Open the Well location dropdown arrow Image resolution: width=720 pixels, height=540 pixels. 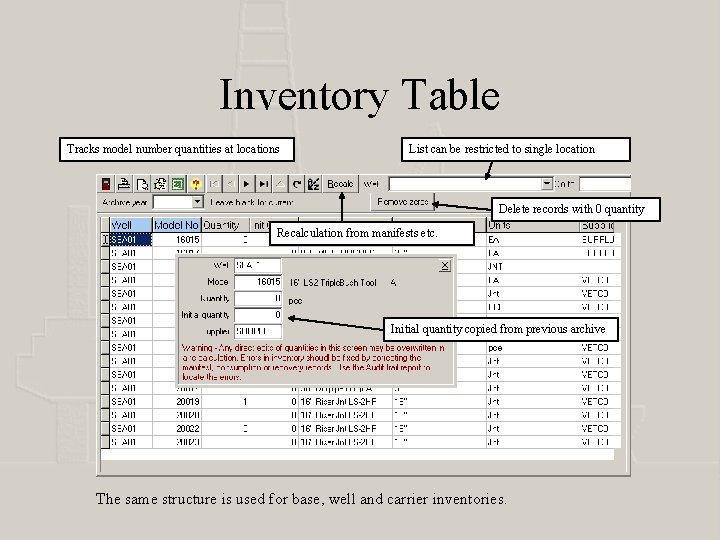coord(546,184)
